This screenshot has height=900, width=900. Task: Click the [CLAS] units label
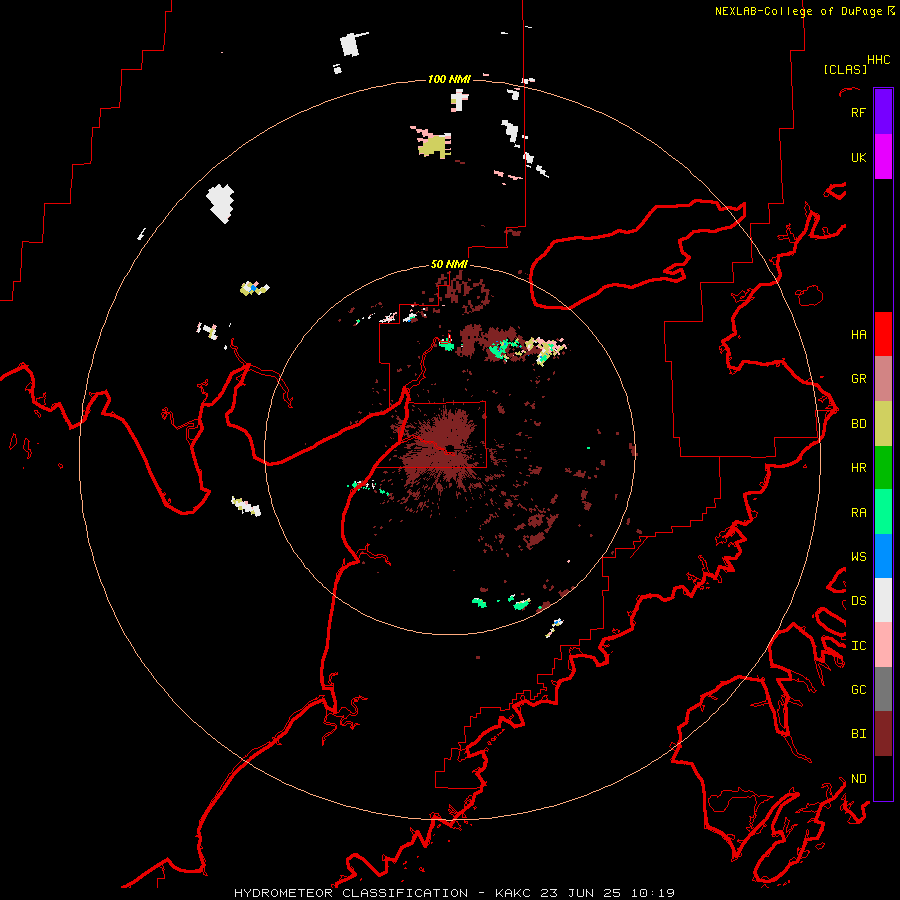[x=844, y=69]
